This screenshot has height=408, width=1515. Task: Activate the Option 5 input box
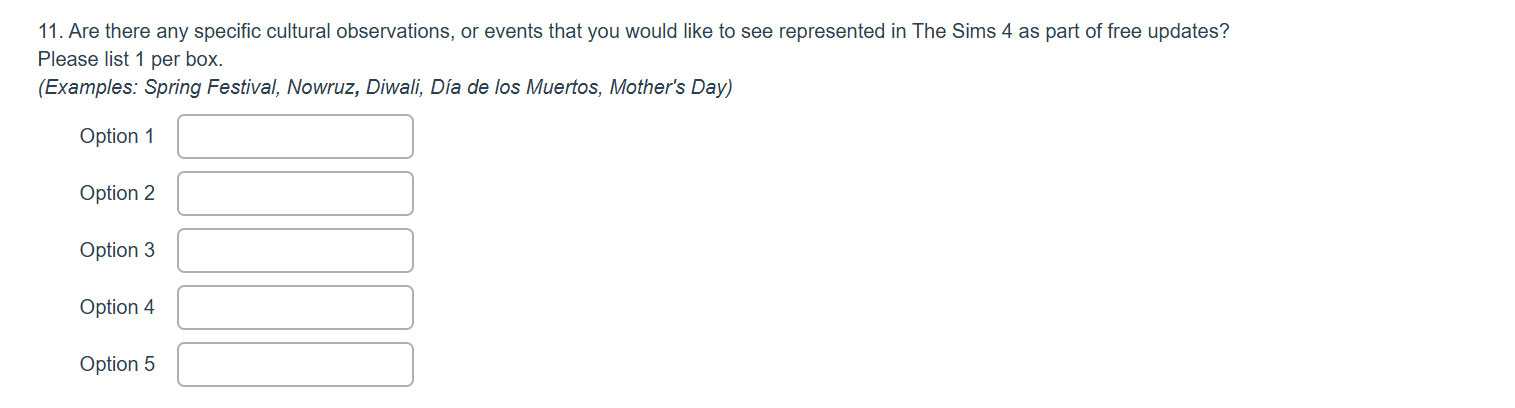(x=295, y=365)
